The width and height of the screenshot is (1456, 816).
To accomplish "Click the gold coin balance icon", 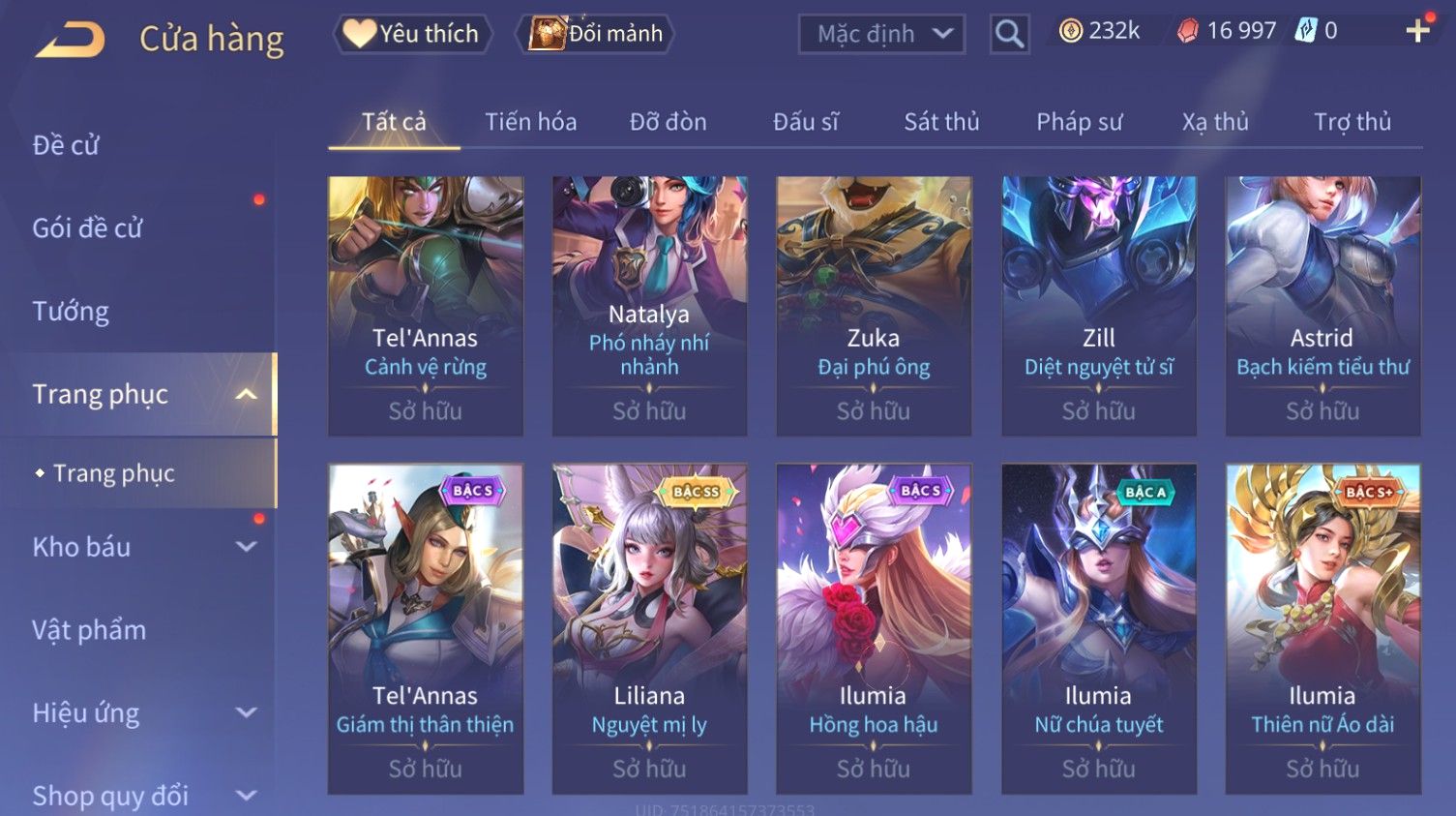I will pyautogui.click(x=1070, y=31).
